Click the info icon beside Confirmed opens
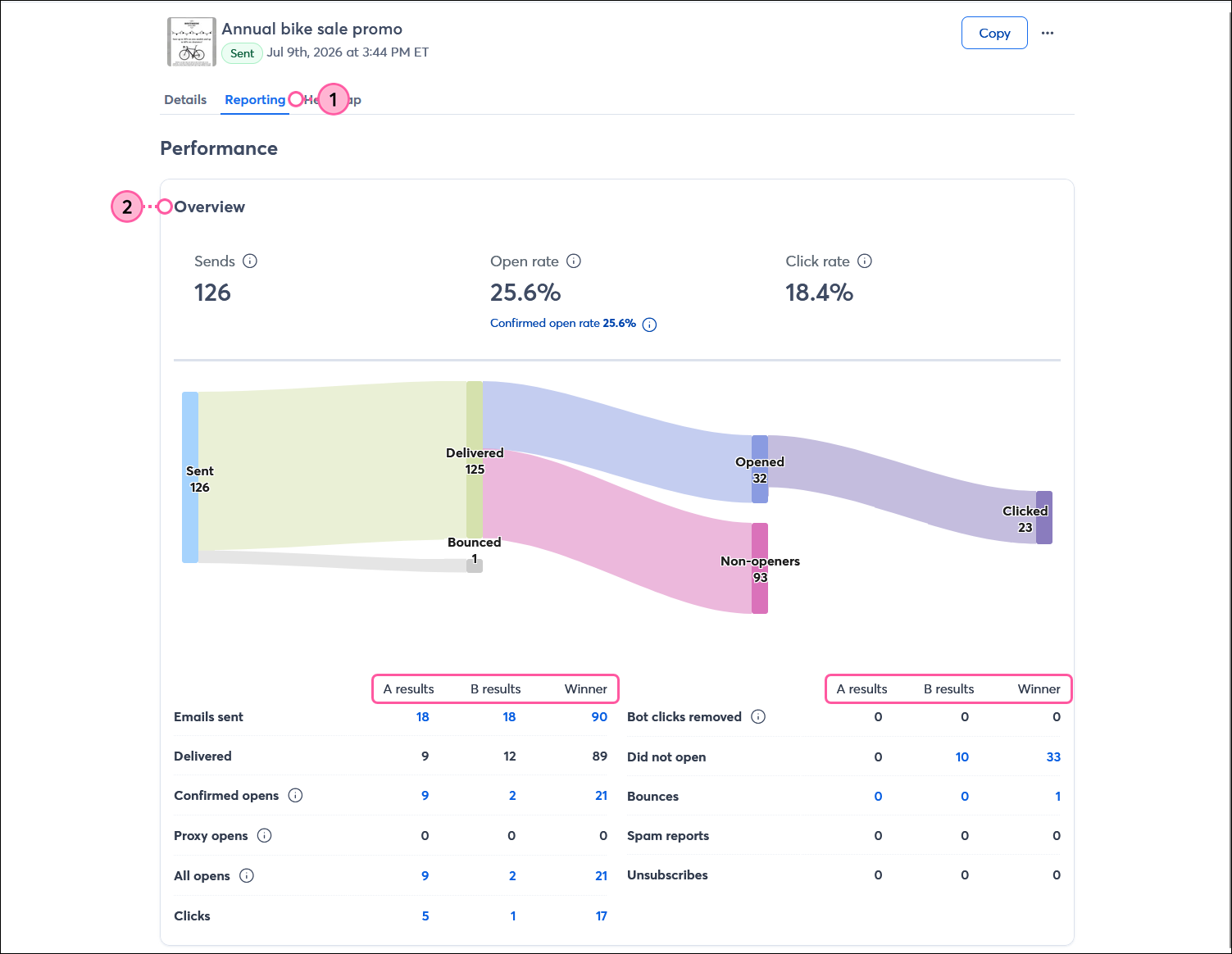The image size is (1232, 954). pos(296,795)
